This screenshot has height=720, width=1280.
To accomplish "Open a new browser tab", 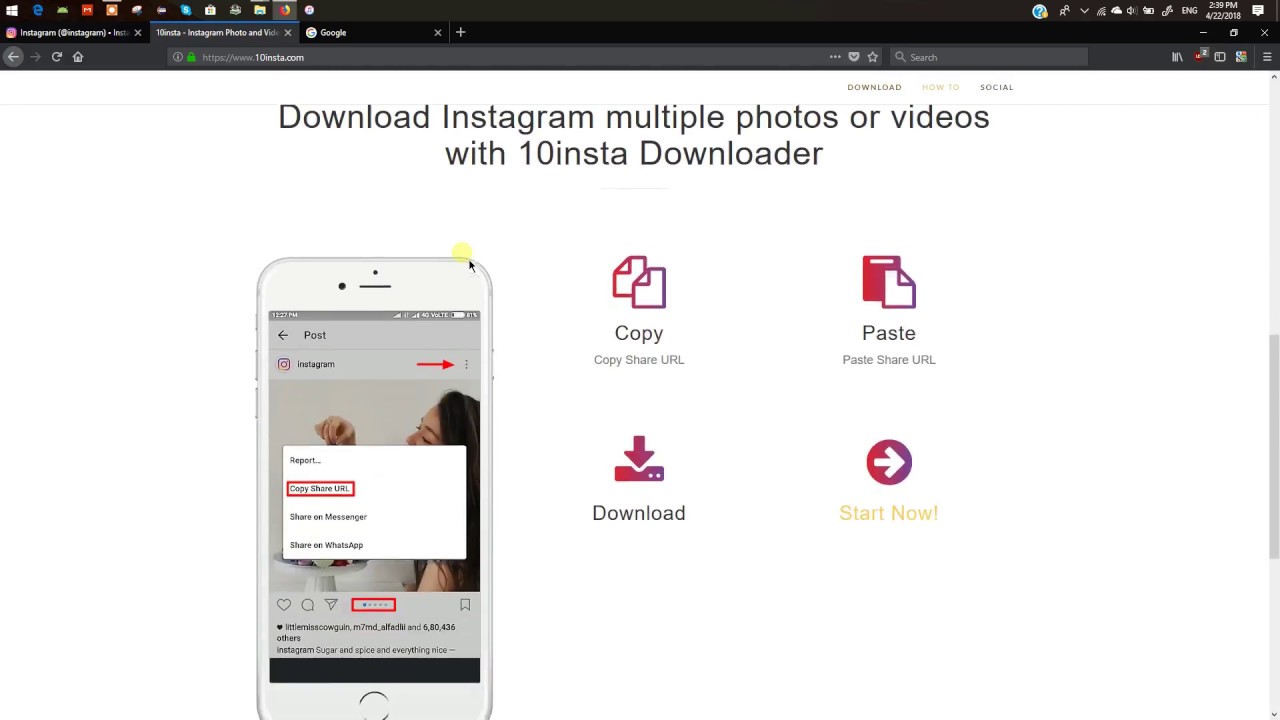I will pos(460,32).
